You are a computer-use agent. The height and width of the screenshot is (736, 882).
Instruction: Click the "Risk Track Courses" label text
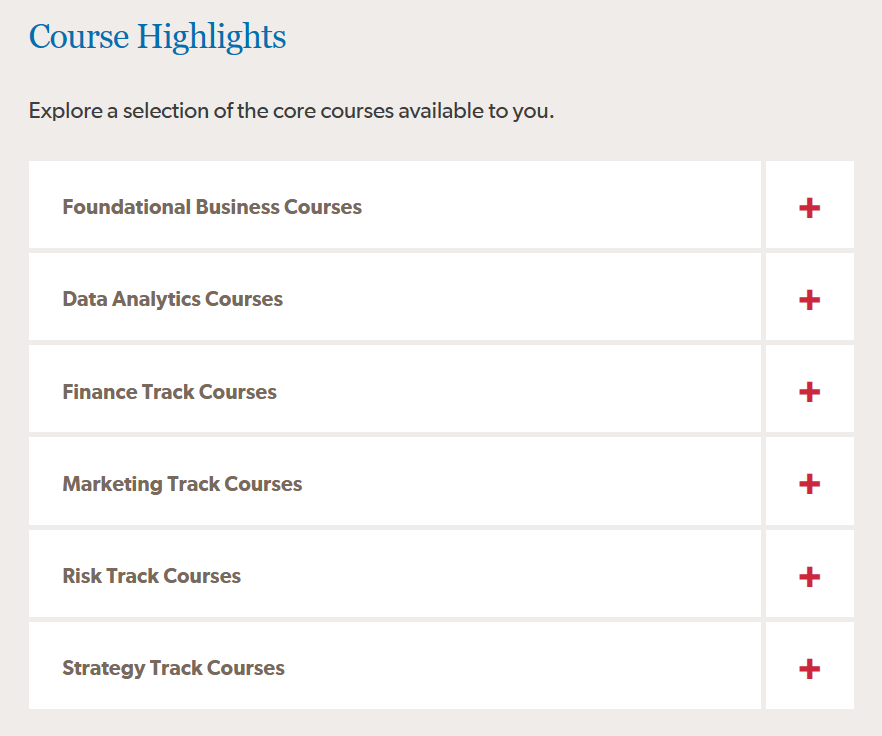pos(151,576)
